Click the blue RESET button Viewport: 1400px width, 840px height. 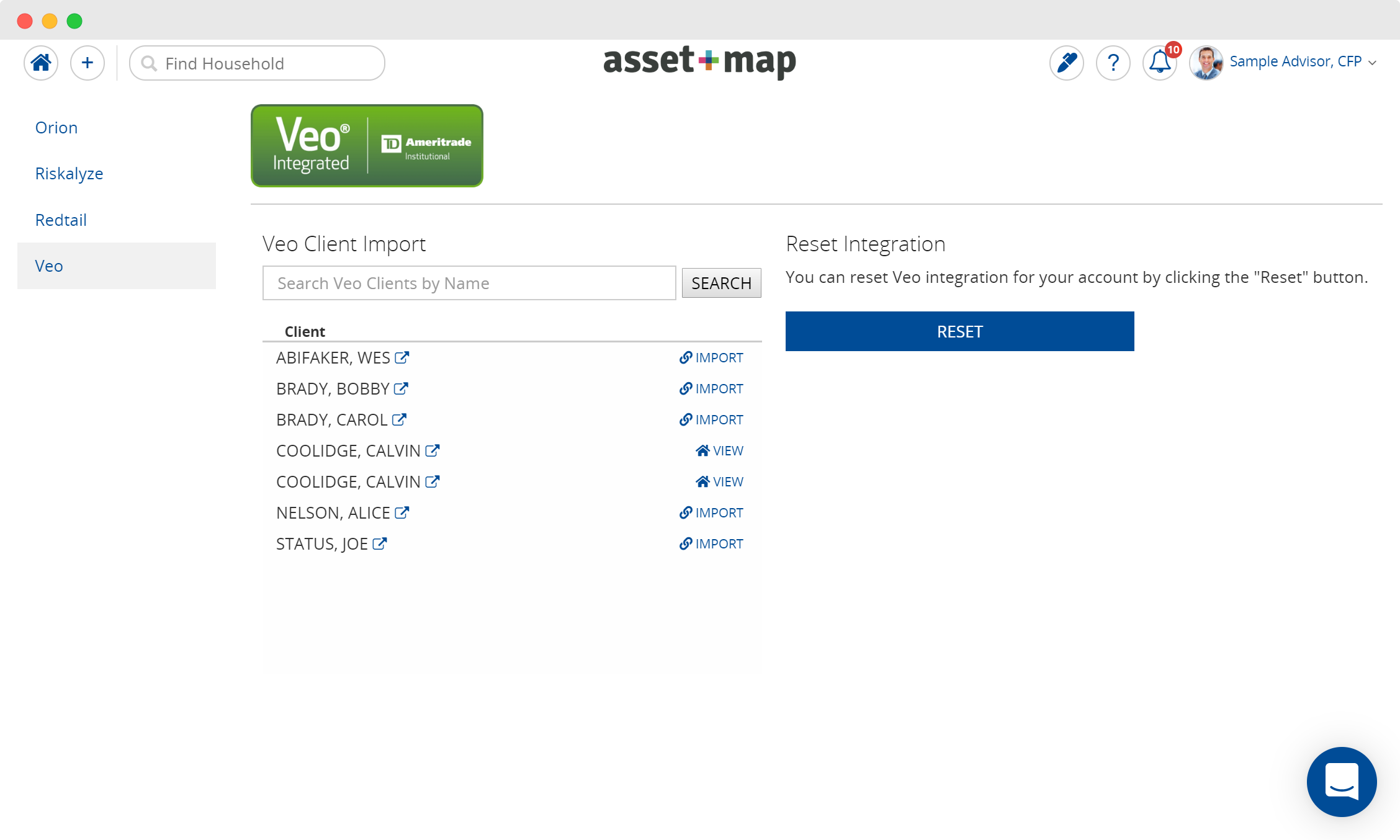coord(960,331)
